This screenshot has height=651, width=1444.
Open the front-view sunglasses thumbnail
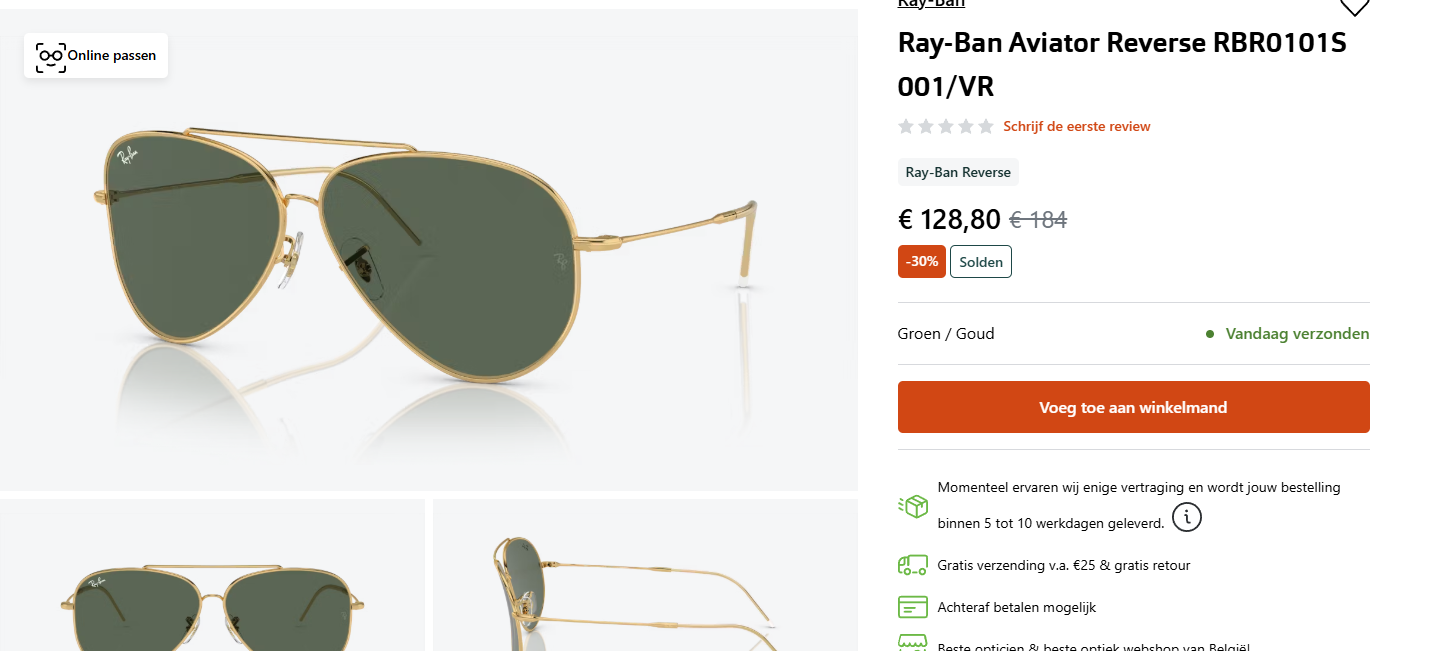pyautogui.click(x=211, y=575)
